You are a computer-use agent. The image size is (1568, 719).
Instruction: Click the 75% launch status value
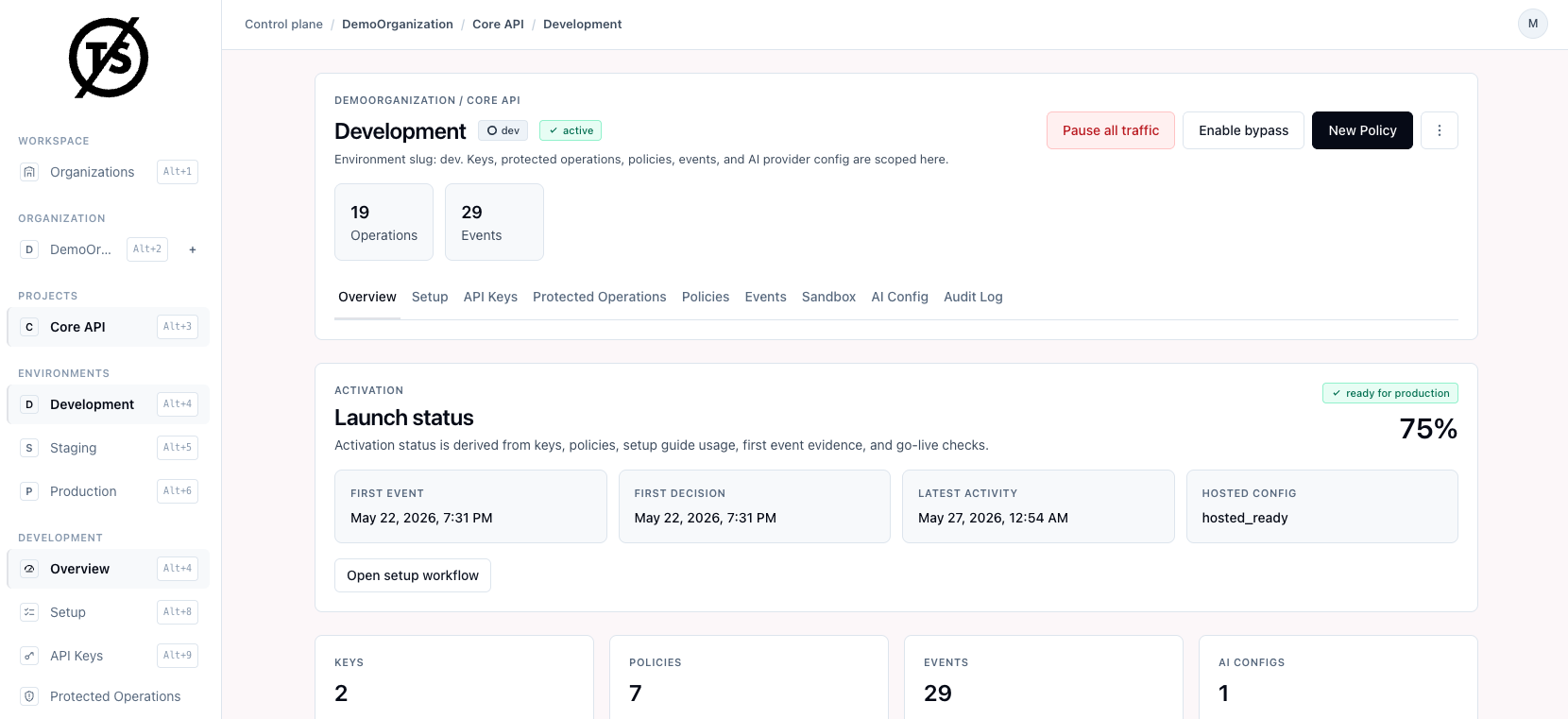tap(1428, 429)
